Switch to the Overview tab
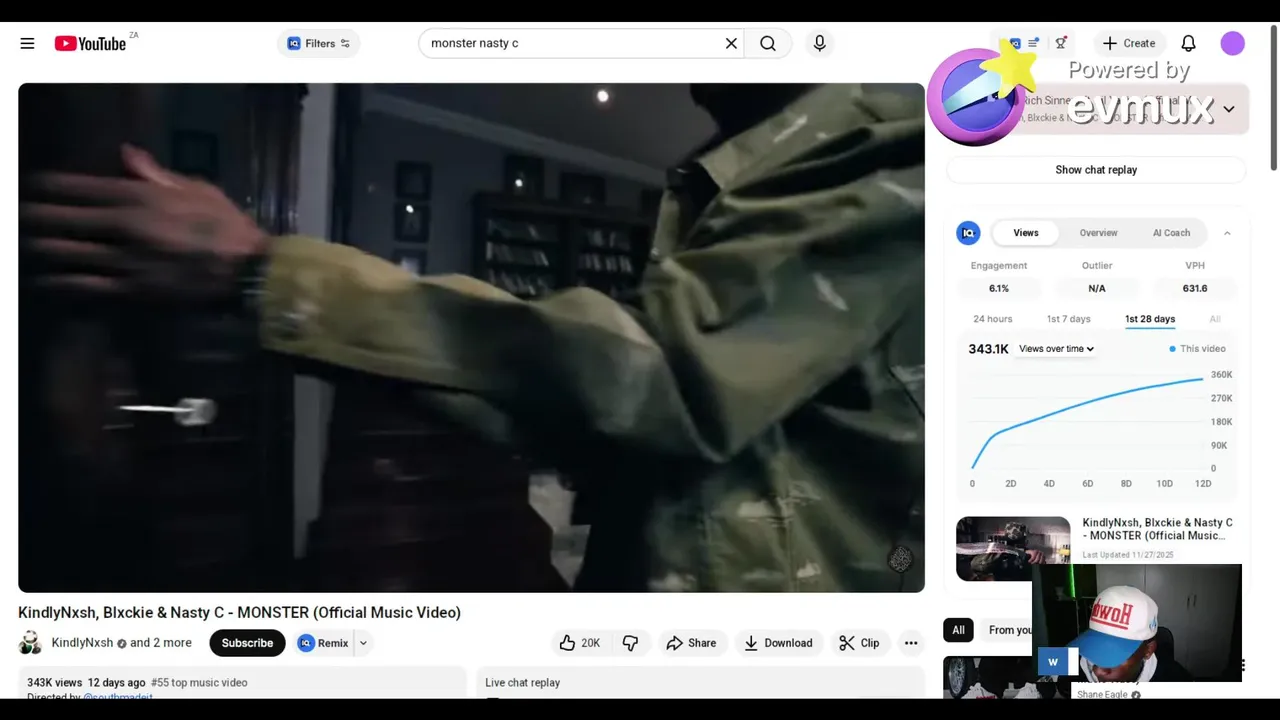The height and width of the screenshot is (720, 1280). point(1098,233)
